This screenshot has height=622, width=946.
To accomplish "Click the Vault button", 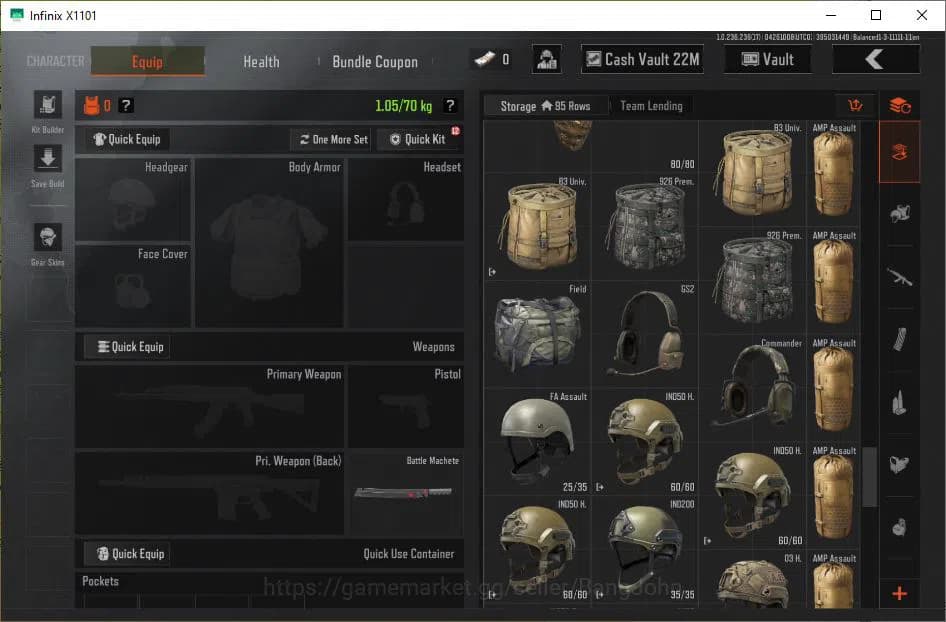I will (767, 59).
